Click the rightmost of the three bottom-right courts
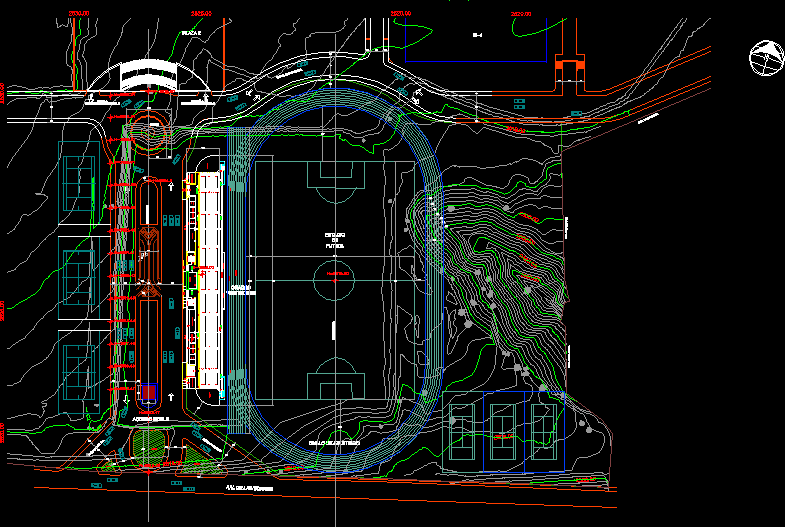 click(541, 433)
